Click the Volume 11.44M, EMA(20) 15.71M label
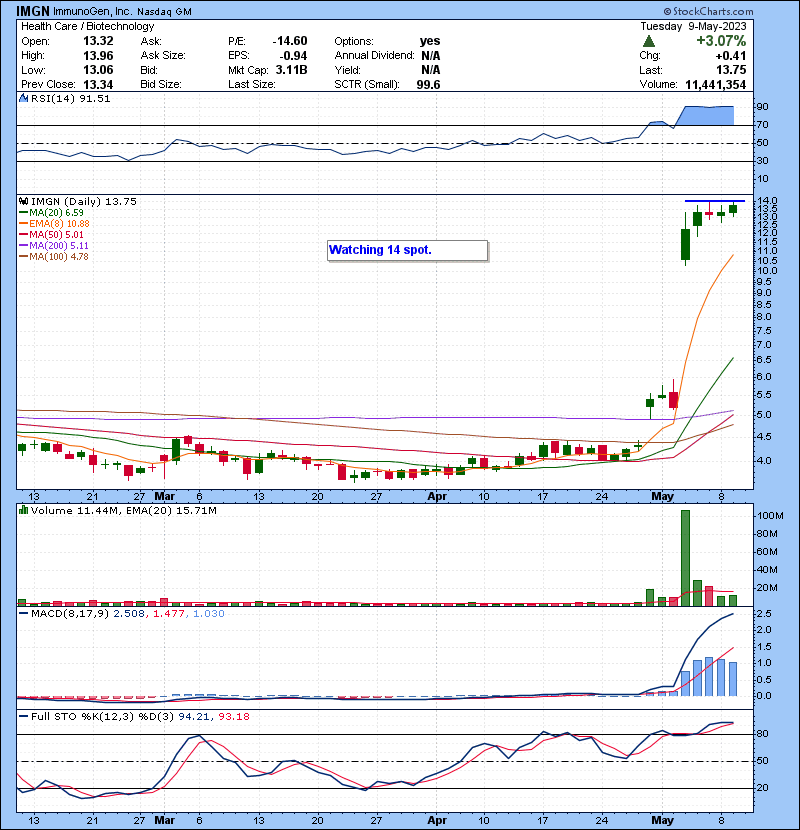Viewport: 800px width, 830px height. click(x=123, y=511)
